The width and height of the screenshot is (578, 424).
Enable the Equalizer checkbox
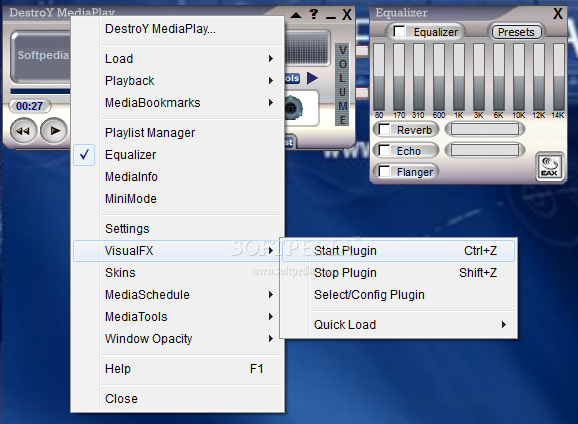pos(399,31)
